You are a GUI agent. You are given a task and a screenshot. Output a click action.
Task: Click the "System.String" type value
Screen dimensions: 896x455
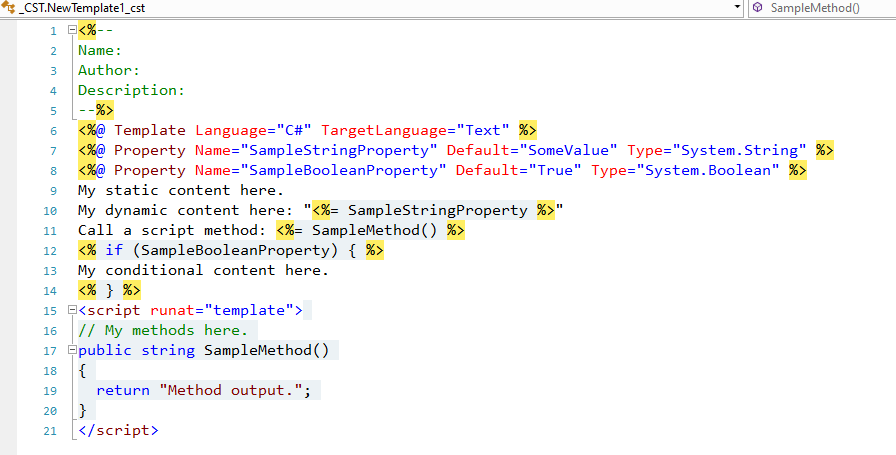[739, 150]
